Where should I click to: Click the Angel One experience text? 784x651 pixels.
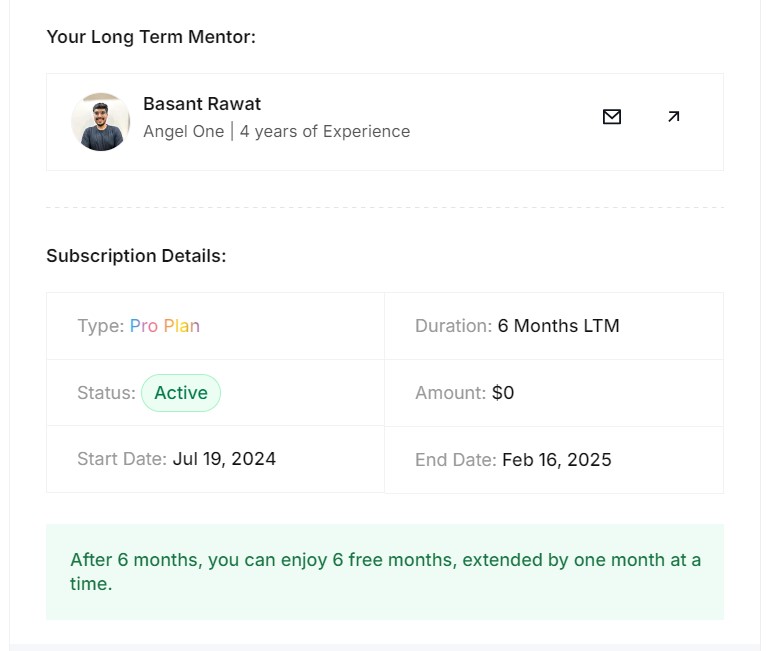click(276, 131)
